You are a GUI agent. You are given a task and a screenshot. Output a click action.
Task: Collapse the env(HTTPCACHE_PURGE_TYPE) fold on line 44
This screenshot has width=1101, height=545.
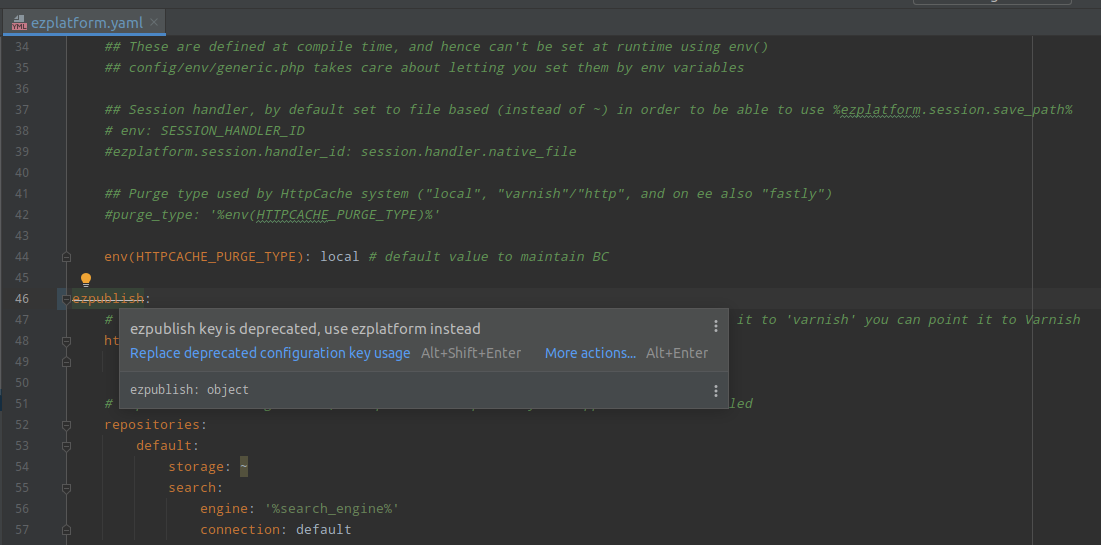click(65, 257)
